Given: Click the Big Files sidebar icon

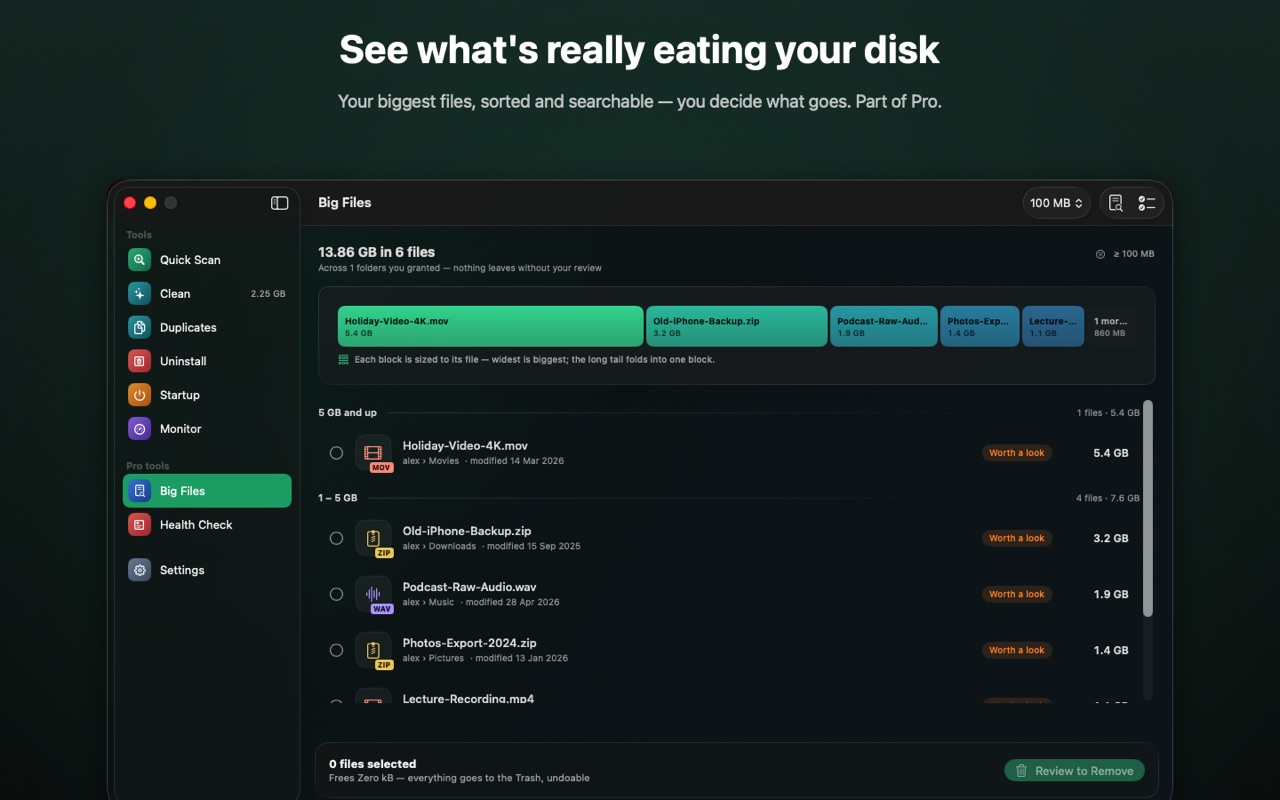Looking at the screenshot, I should pyautogui.click(x=140, y=491).
